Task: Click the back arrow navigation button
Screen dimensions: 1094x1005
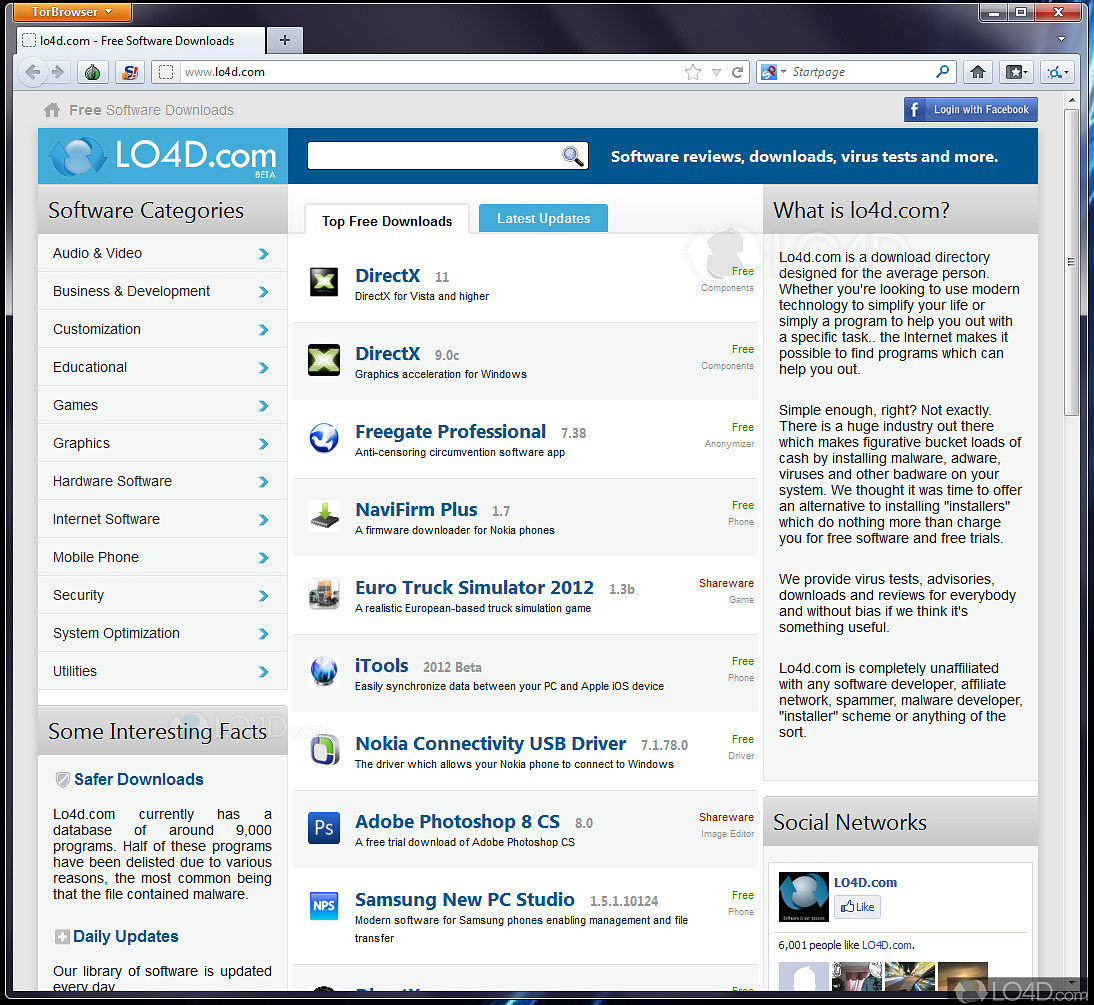Action: pos(33,72)
